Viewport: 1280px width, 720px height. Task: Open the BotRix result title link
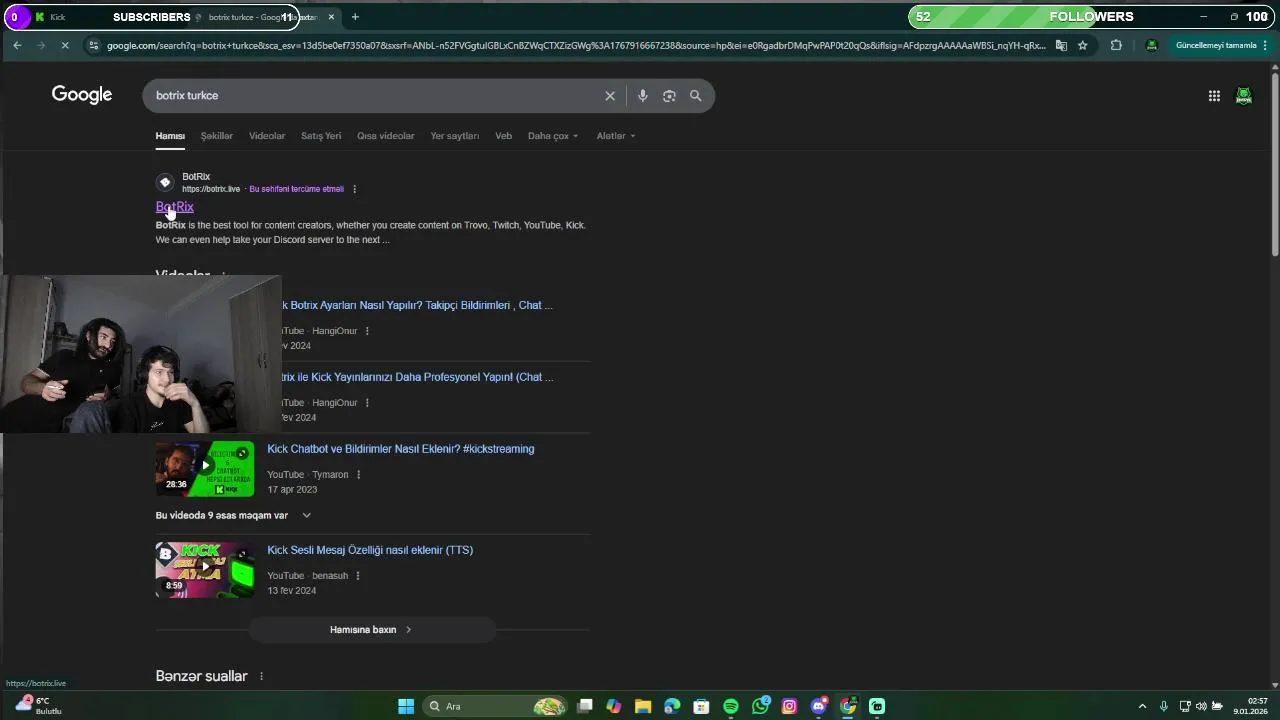pos(175,207)
